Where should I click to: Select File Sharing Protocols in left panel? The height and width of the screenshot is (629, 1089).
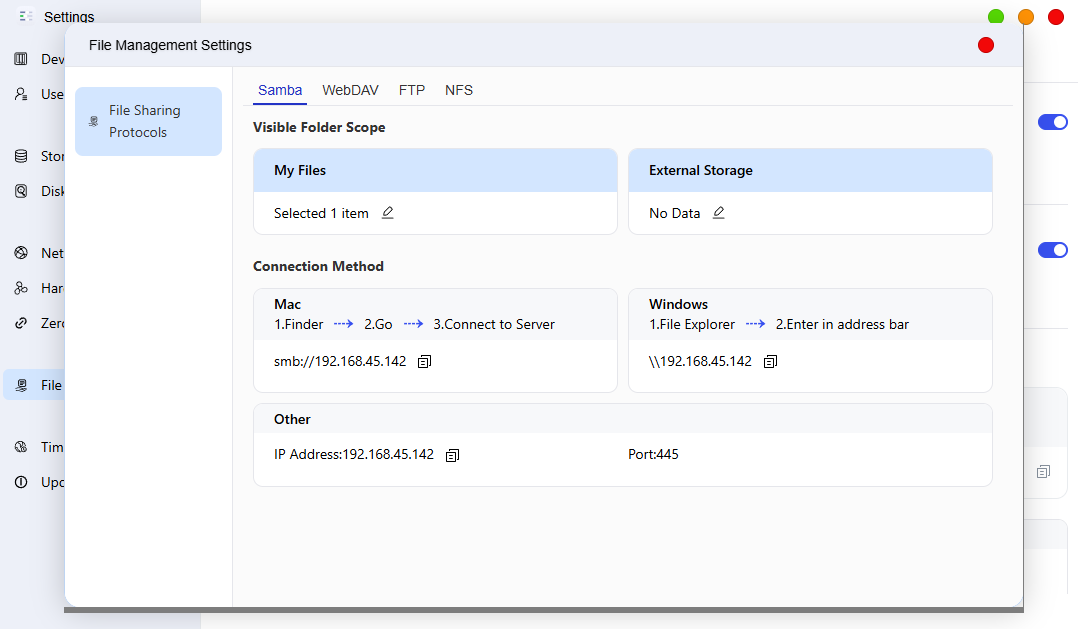coord(149,121)
